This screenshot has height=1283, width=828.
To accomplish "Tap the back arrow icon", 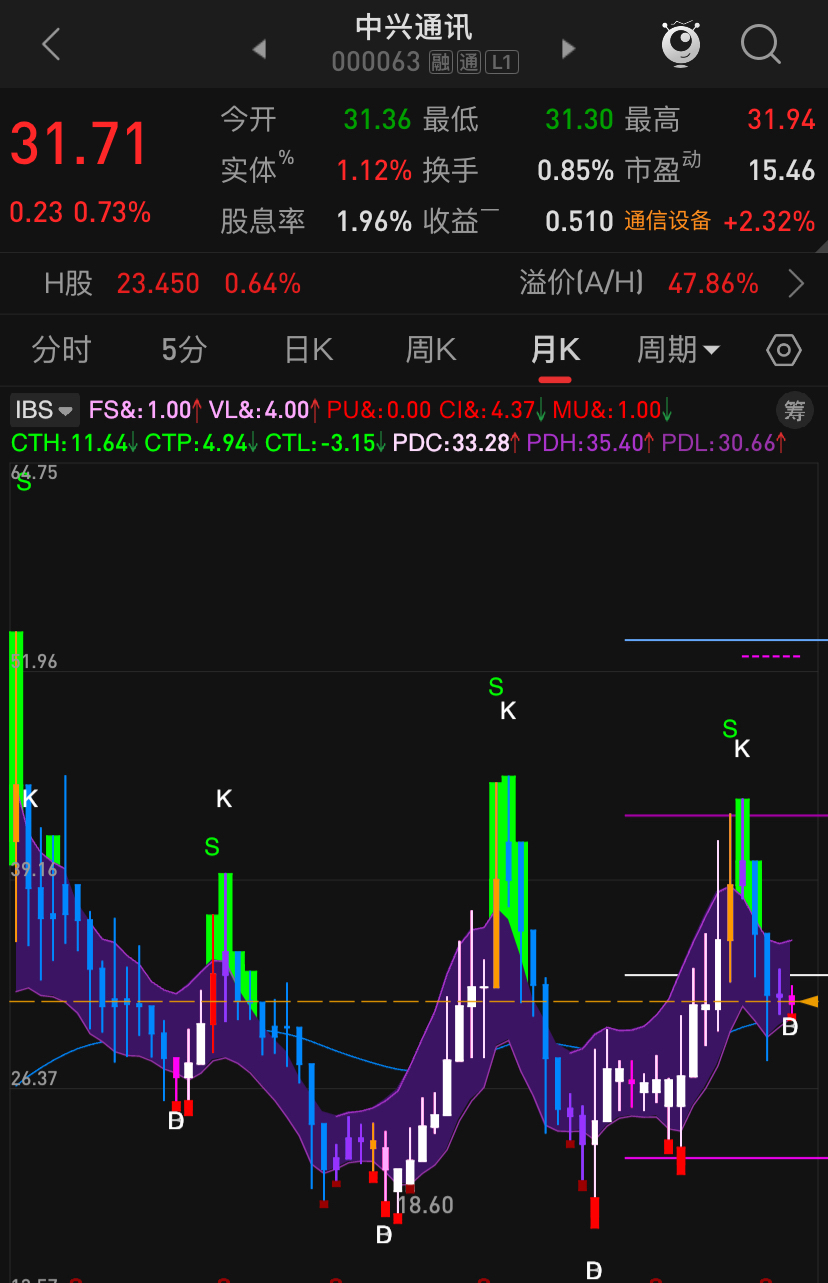I will (51, 45).
